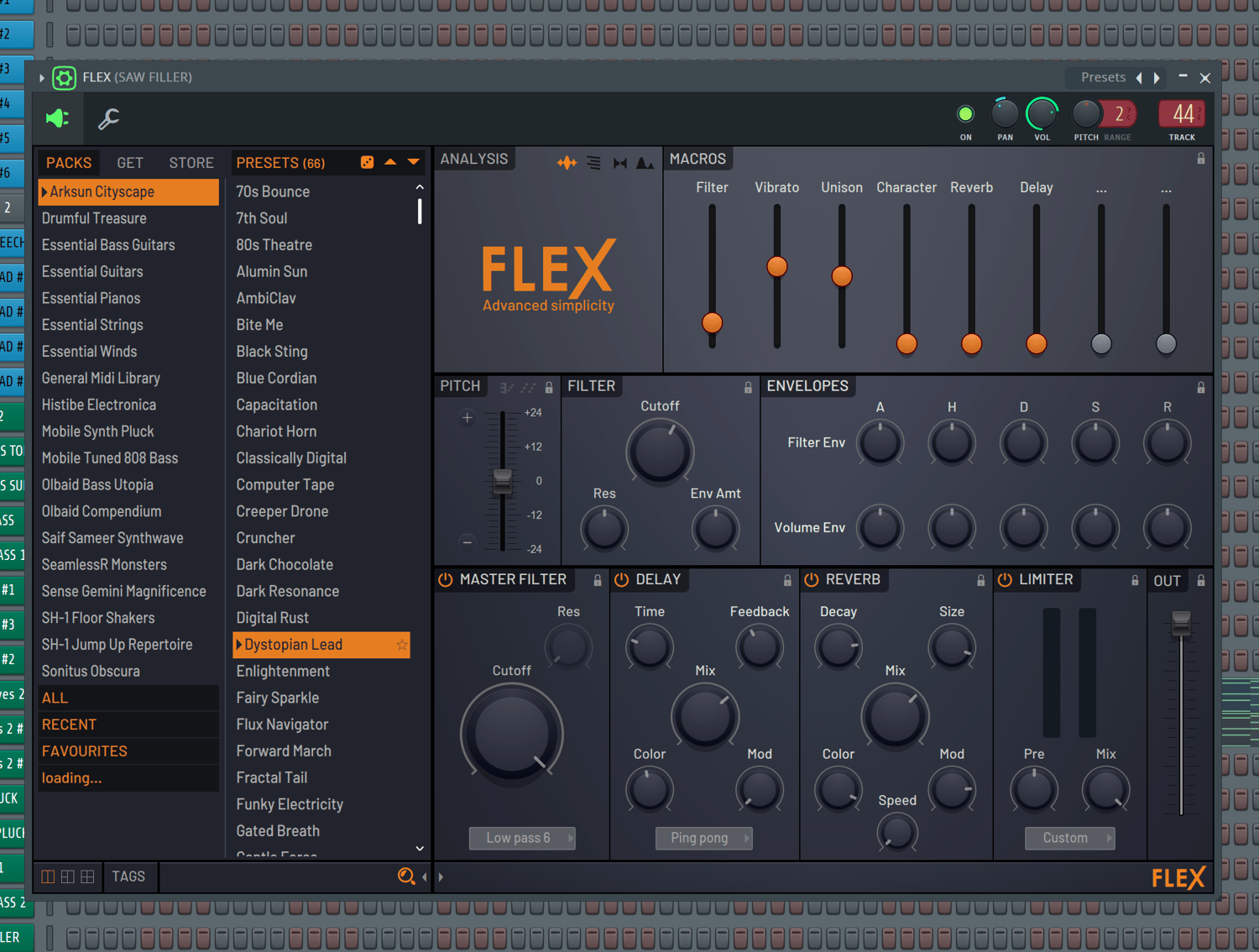Click the Filter macro slider handle
The image size is (1259, 952).
[x=712, y=322]
